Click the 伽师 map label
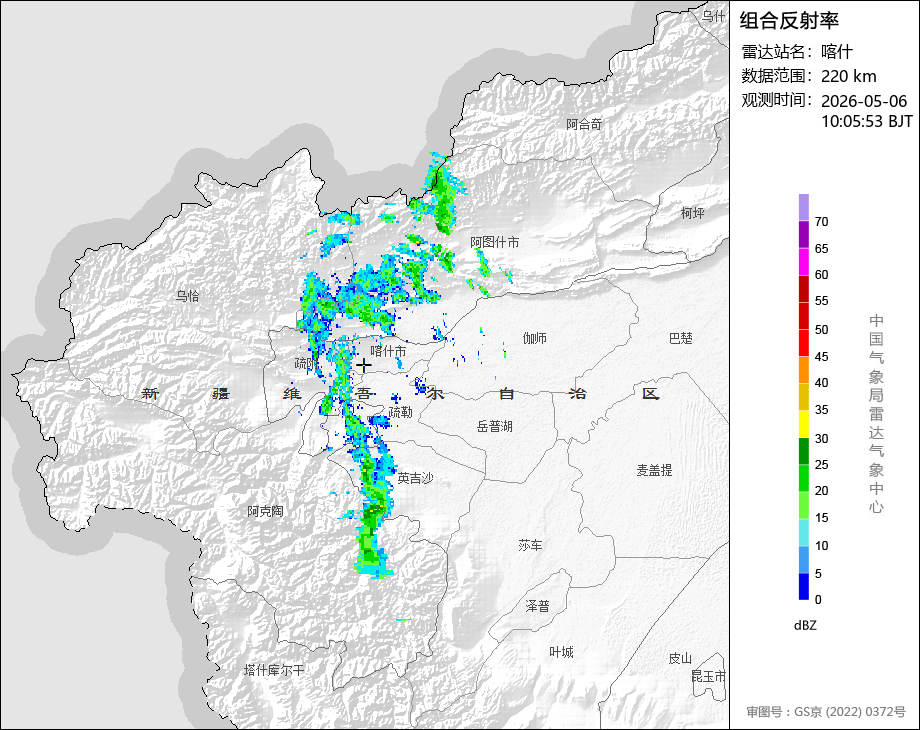This screenshot has height=730, width=920. coord(535,338)
